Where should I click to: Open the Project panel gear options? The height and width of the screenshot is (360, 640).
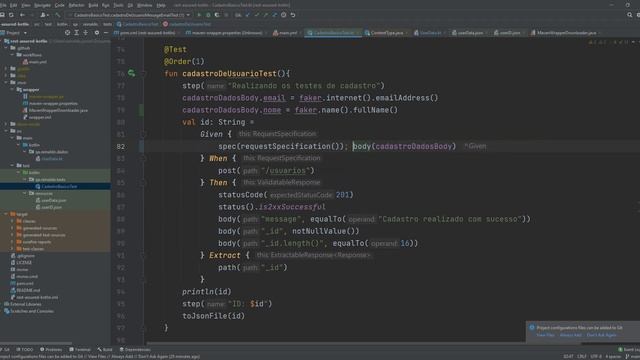[x=97, y=33]
